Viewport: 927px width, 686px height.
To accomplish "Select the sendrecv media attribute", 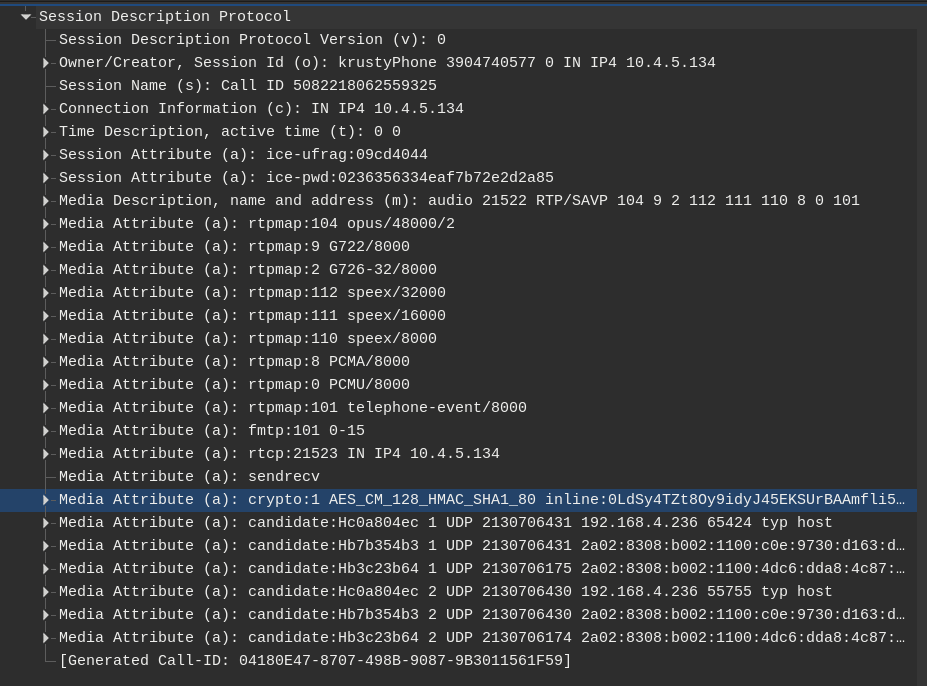I will (x=189, y=477).
